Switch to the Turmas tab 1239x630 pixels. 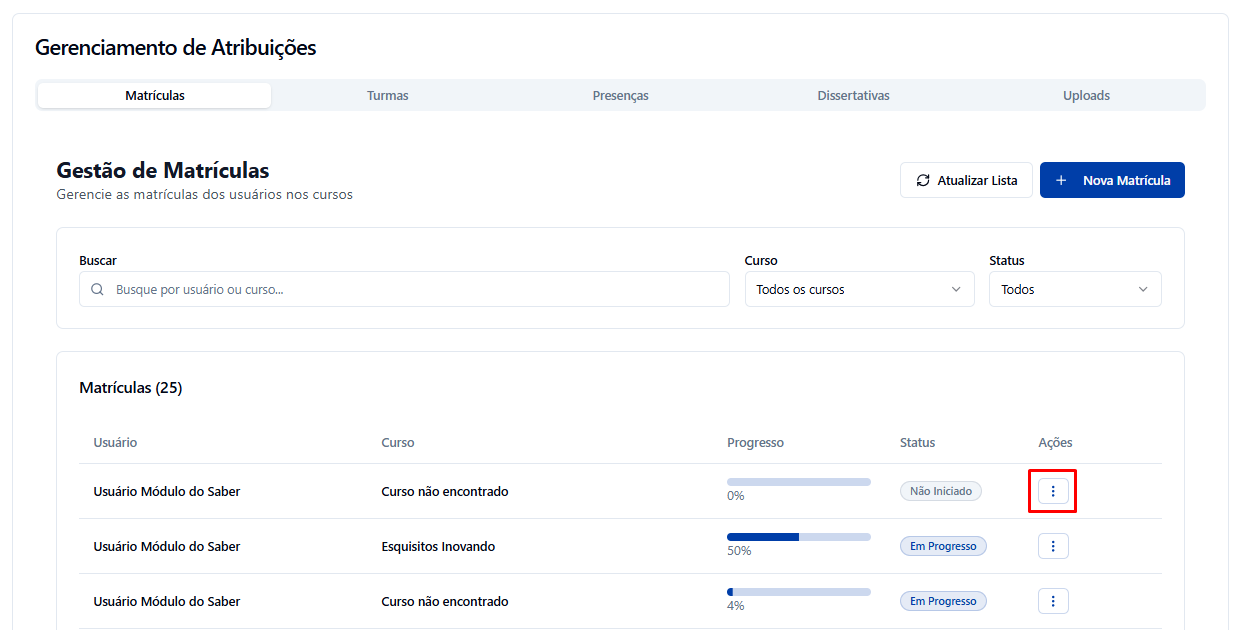coord(387,96)
